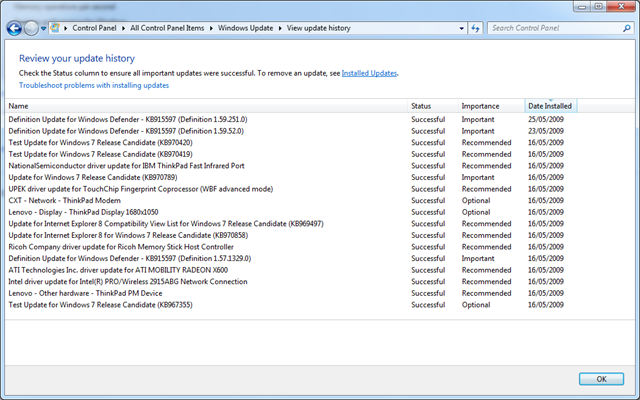Select Lenovo ThinkPad PM Device row
This screenshot has height=400, width=640.
[291, 293]
